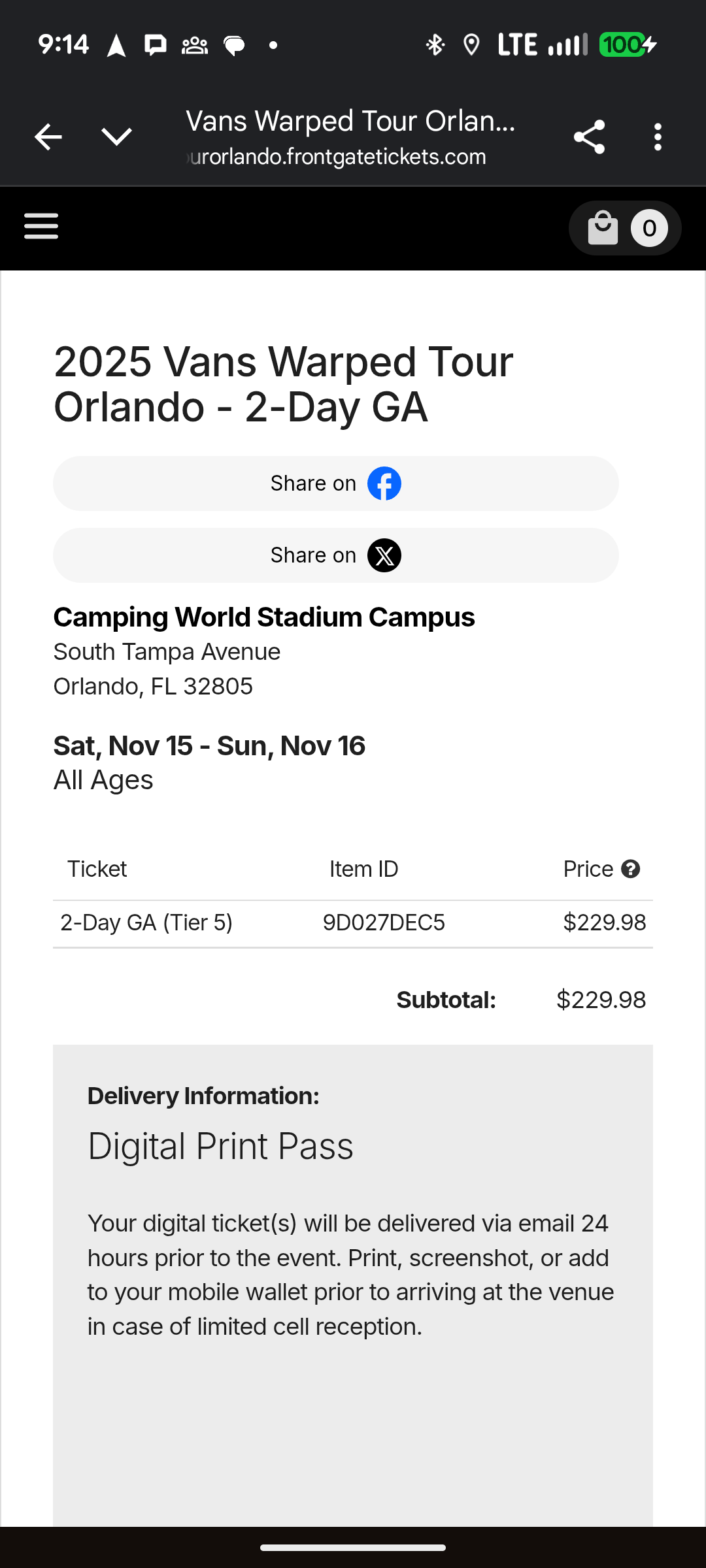Open the shopping bag cart
The height and width of the screenshot is (1568, 706).
coord(603,228)
